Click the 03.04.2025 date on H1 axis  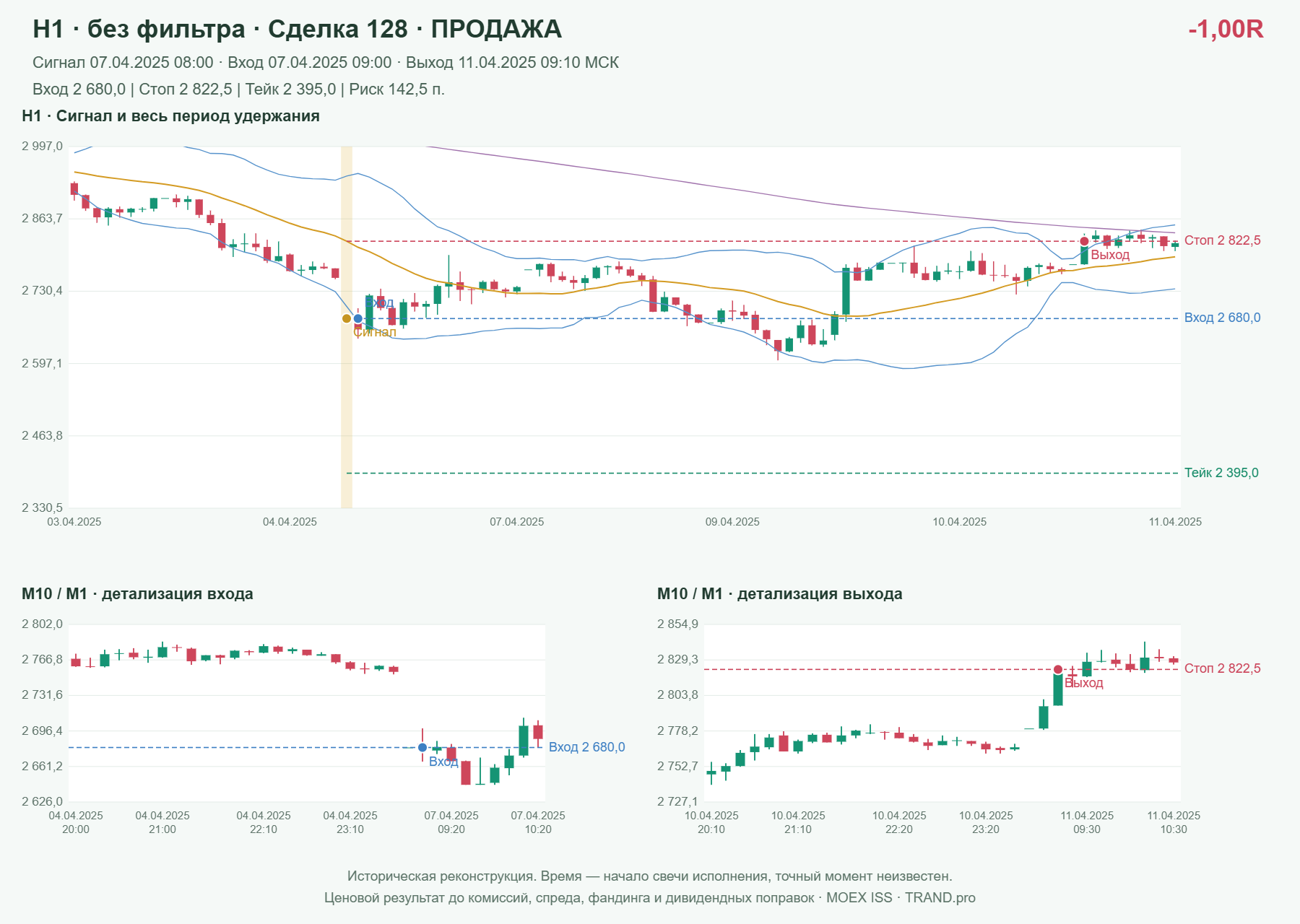[x=74, y=522]
